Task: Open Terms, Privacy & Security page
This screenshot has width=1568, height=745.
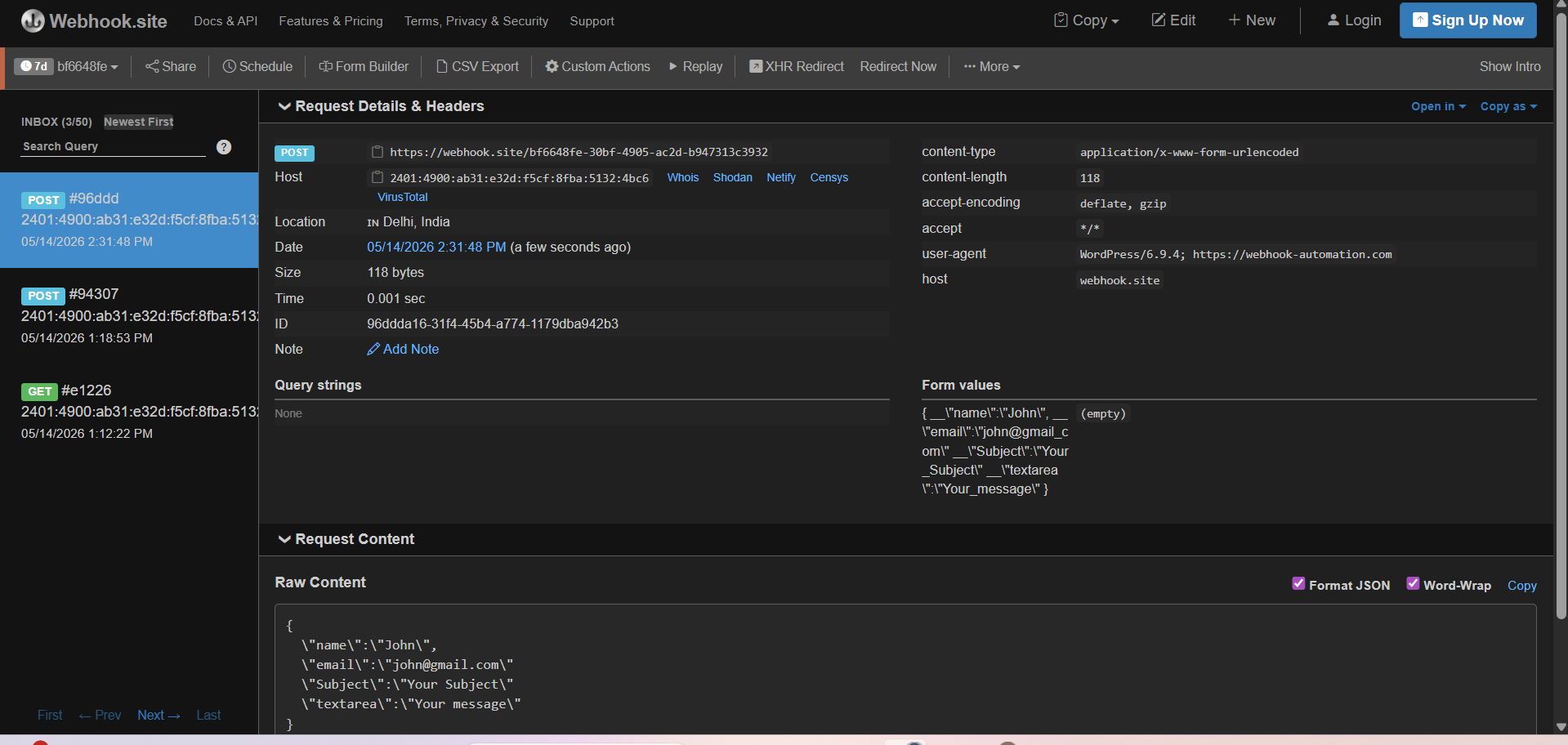Action: pos(476,21)
